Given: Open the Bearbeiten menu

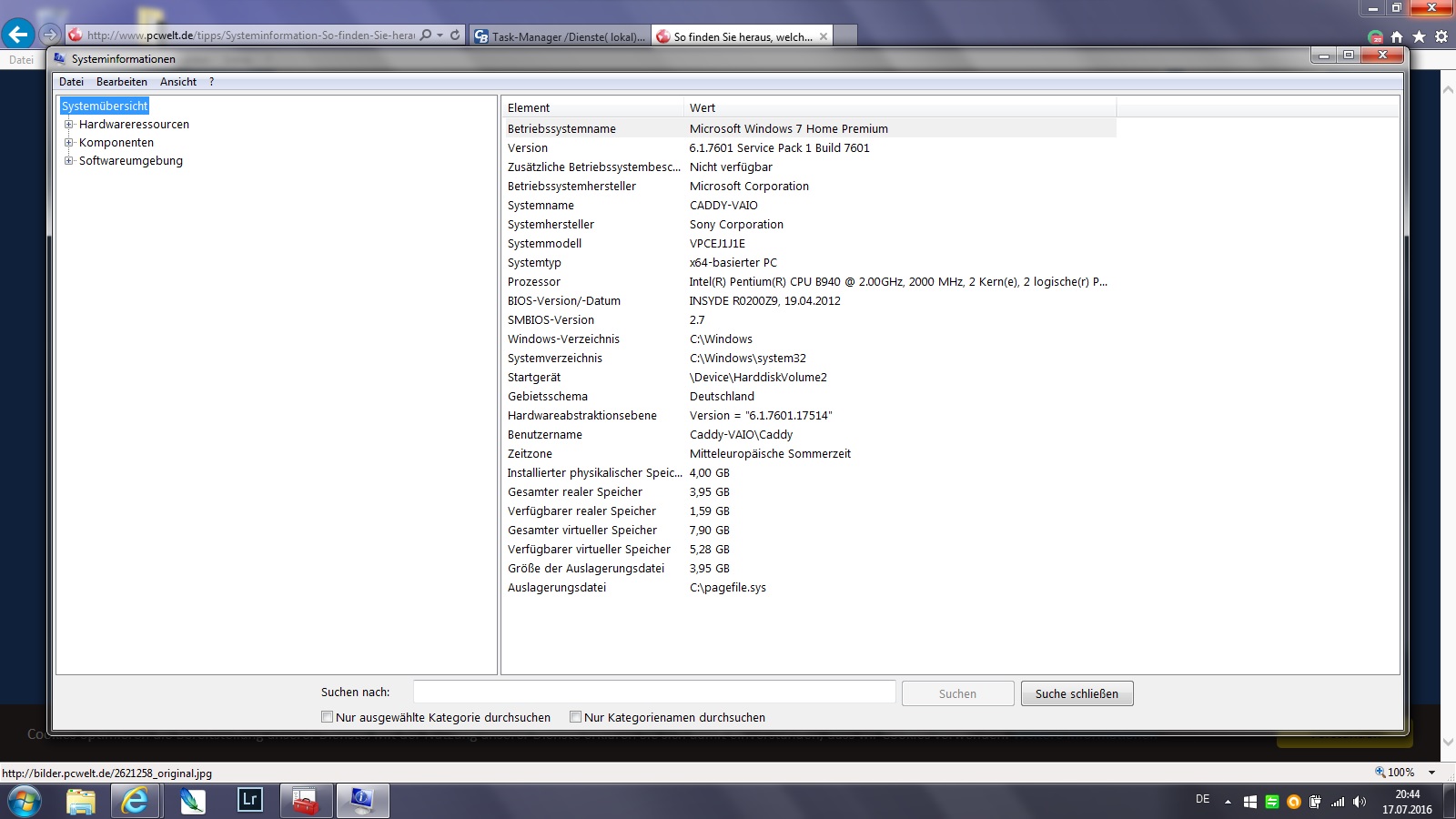Looking at the screenshot, I should 122,82.
